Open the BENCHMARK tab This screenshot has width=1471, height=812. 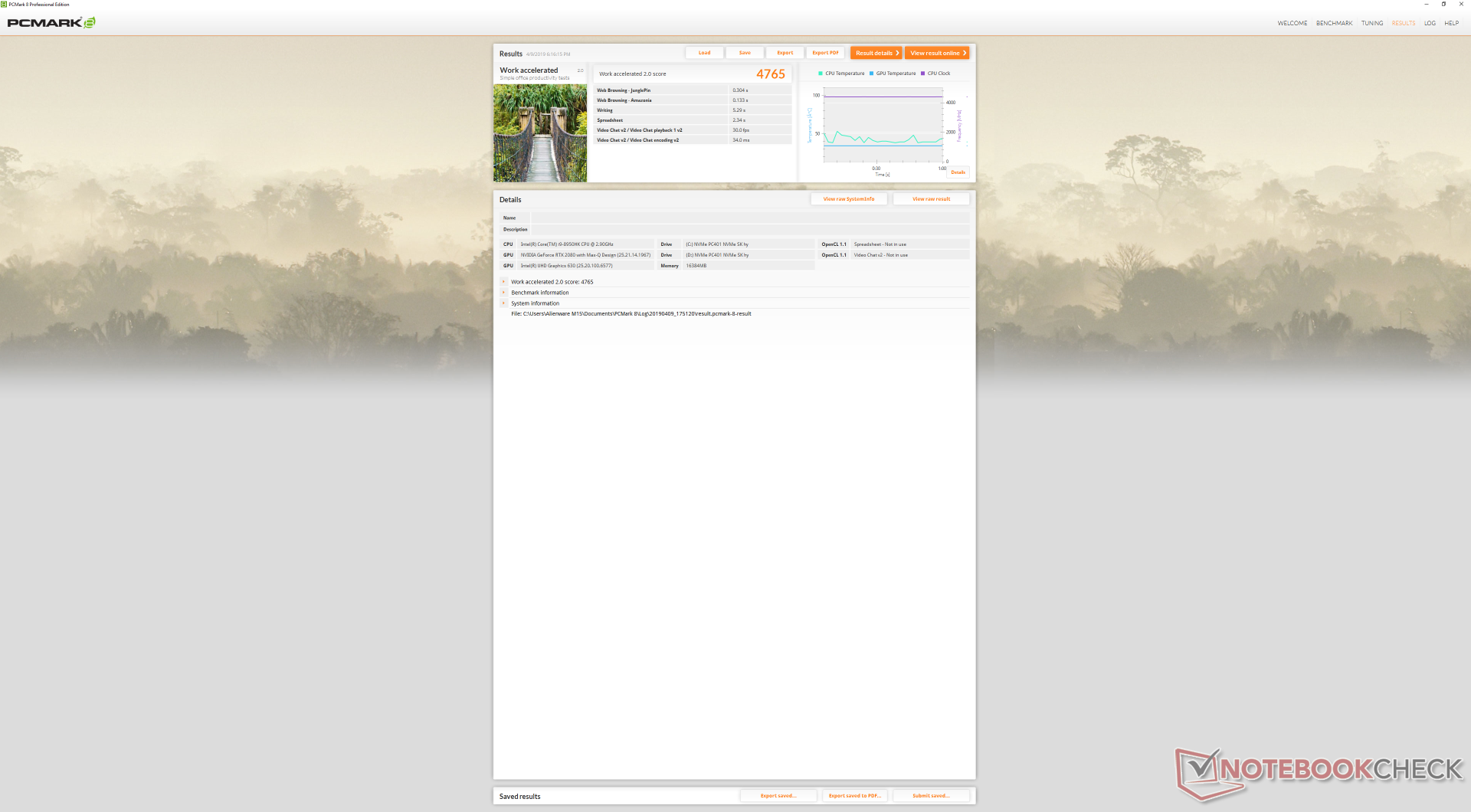[1334, 23]
